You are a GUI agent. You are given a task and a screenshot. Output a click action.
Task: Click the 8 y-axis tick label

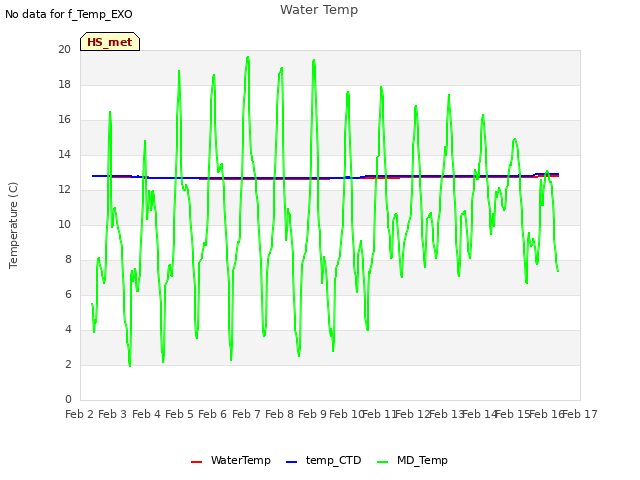click(x=68, y=260)
